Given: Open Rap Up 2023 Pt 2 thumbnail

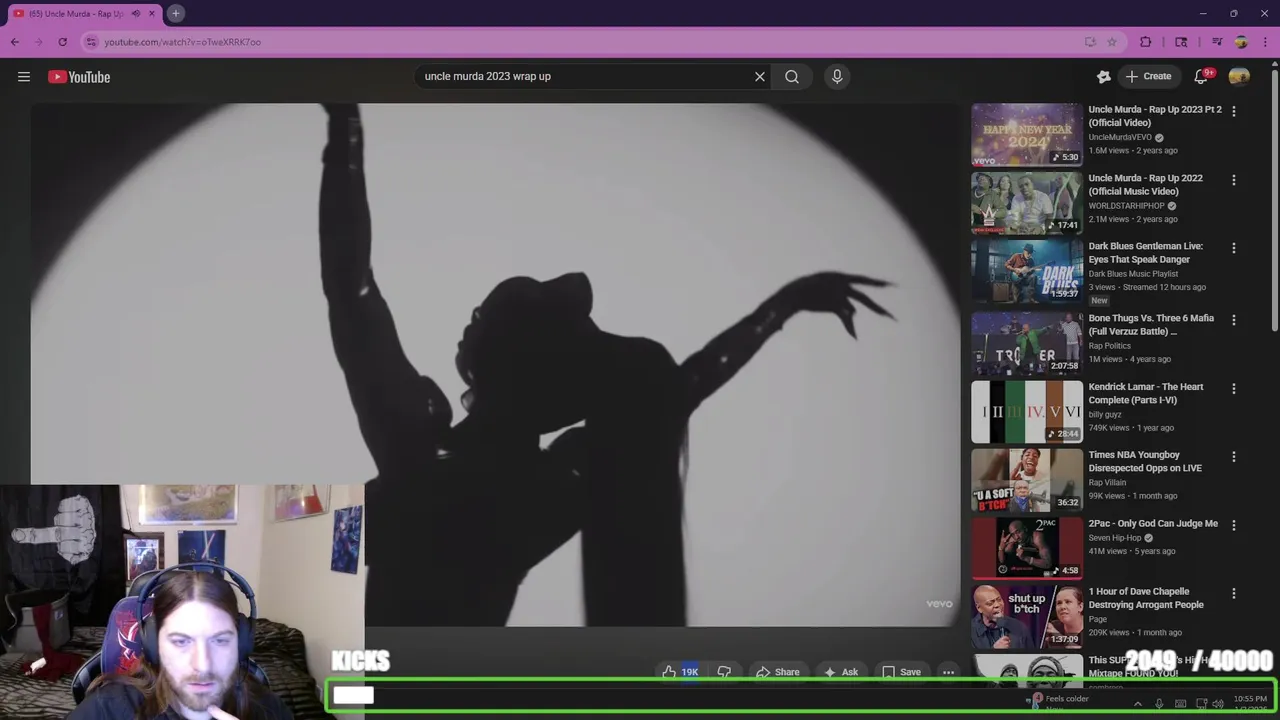Looking at the screenshot, I should [x=1027, y=134].
